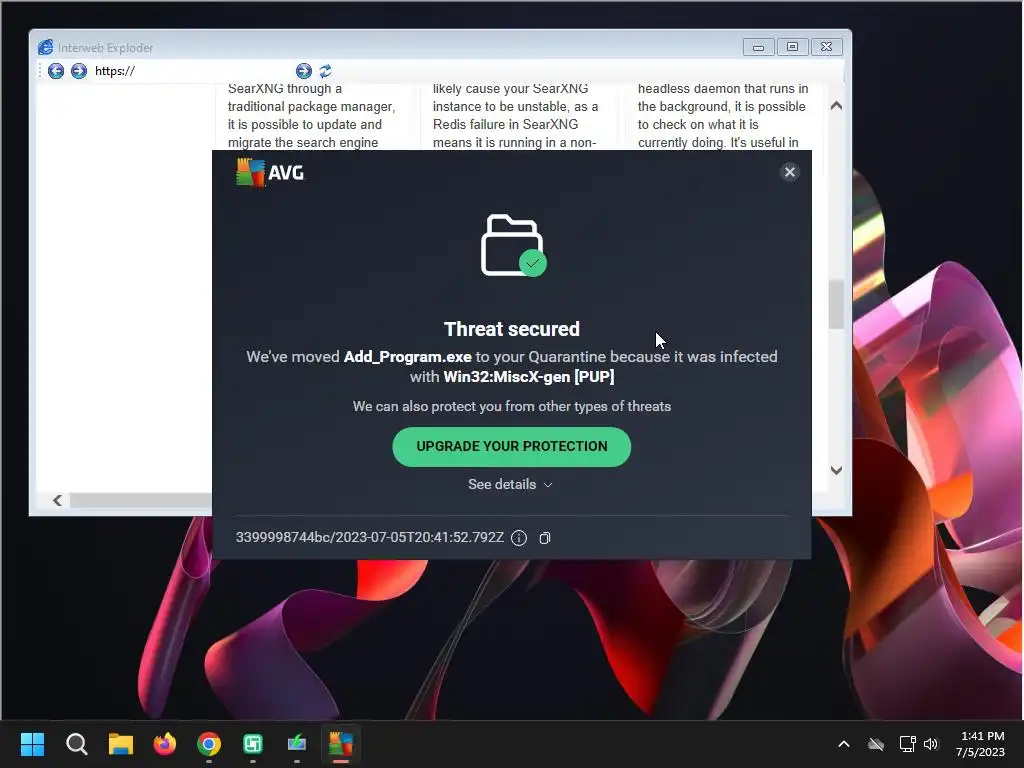The width and height of the screenshot is (1024, 768).
Task: Open the green app icon on taskbar
Action: coord(253,744)
